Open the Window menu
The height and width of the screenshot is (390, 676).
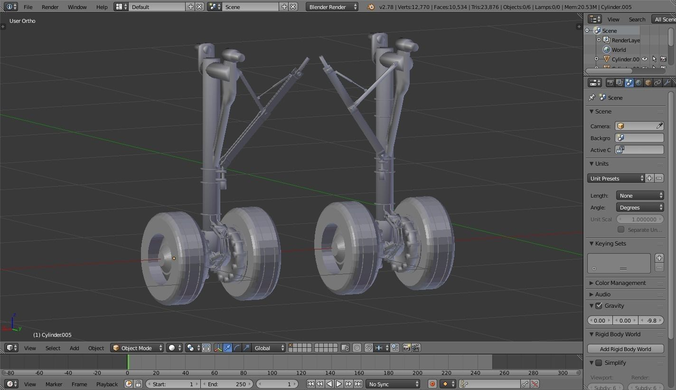[x=77, y=7]
